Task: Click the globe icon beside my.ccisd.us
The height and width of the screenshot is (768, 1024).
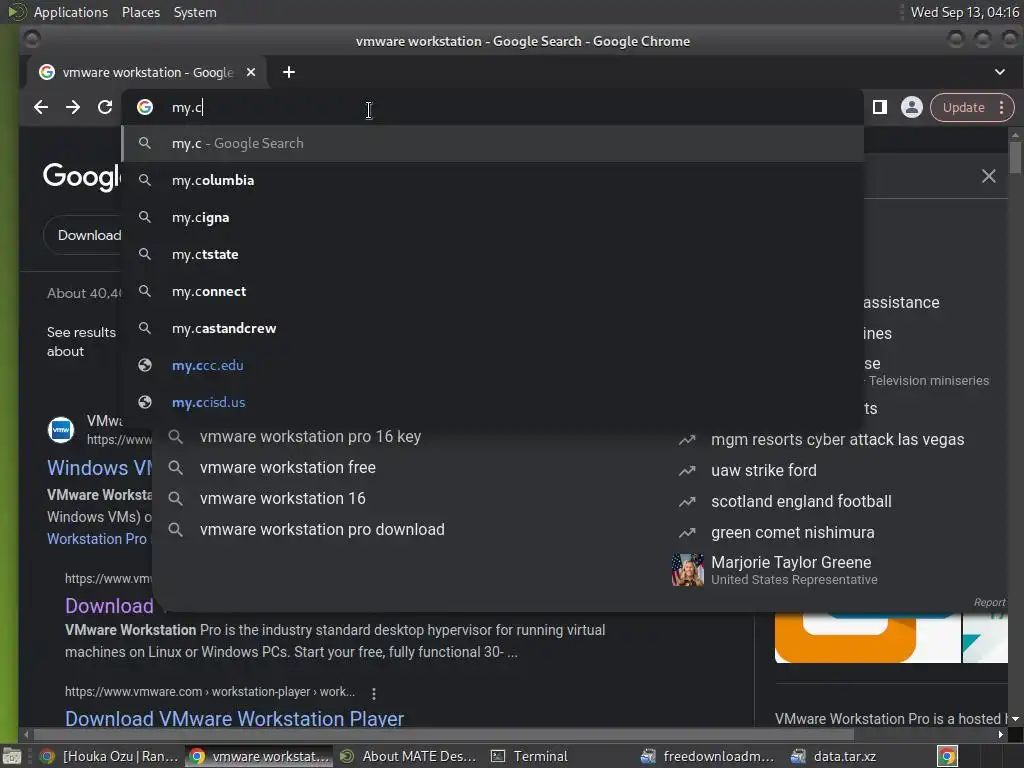Action: (x=145, y=402)
